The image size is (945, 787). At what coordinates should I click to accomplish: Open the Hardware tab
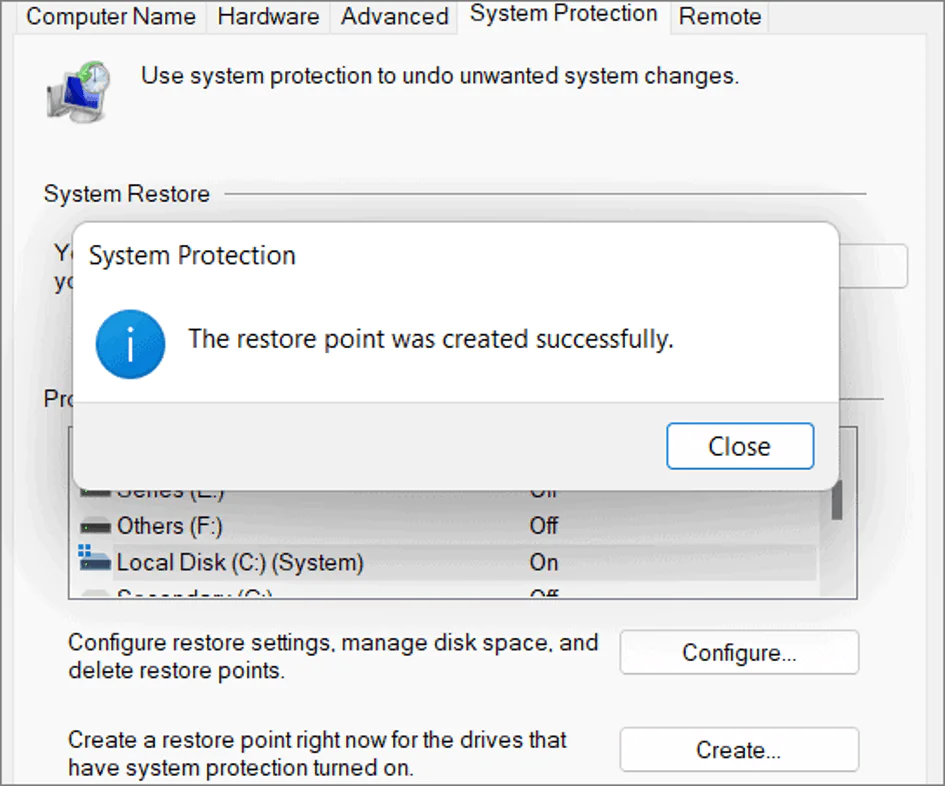click(x=268, y=17)
